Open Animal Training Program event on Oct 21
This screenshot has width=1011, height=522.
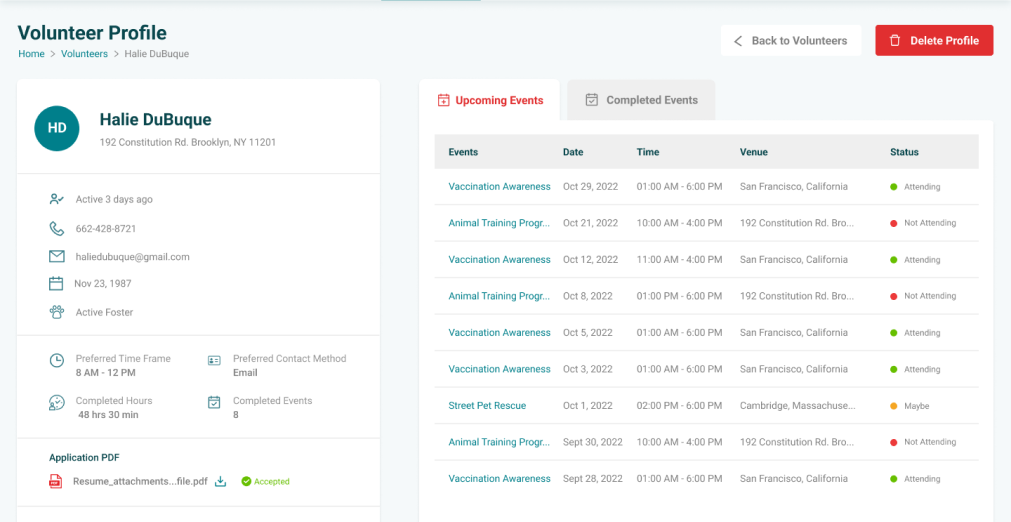(x=499, y=223)
